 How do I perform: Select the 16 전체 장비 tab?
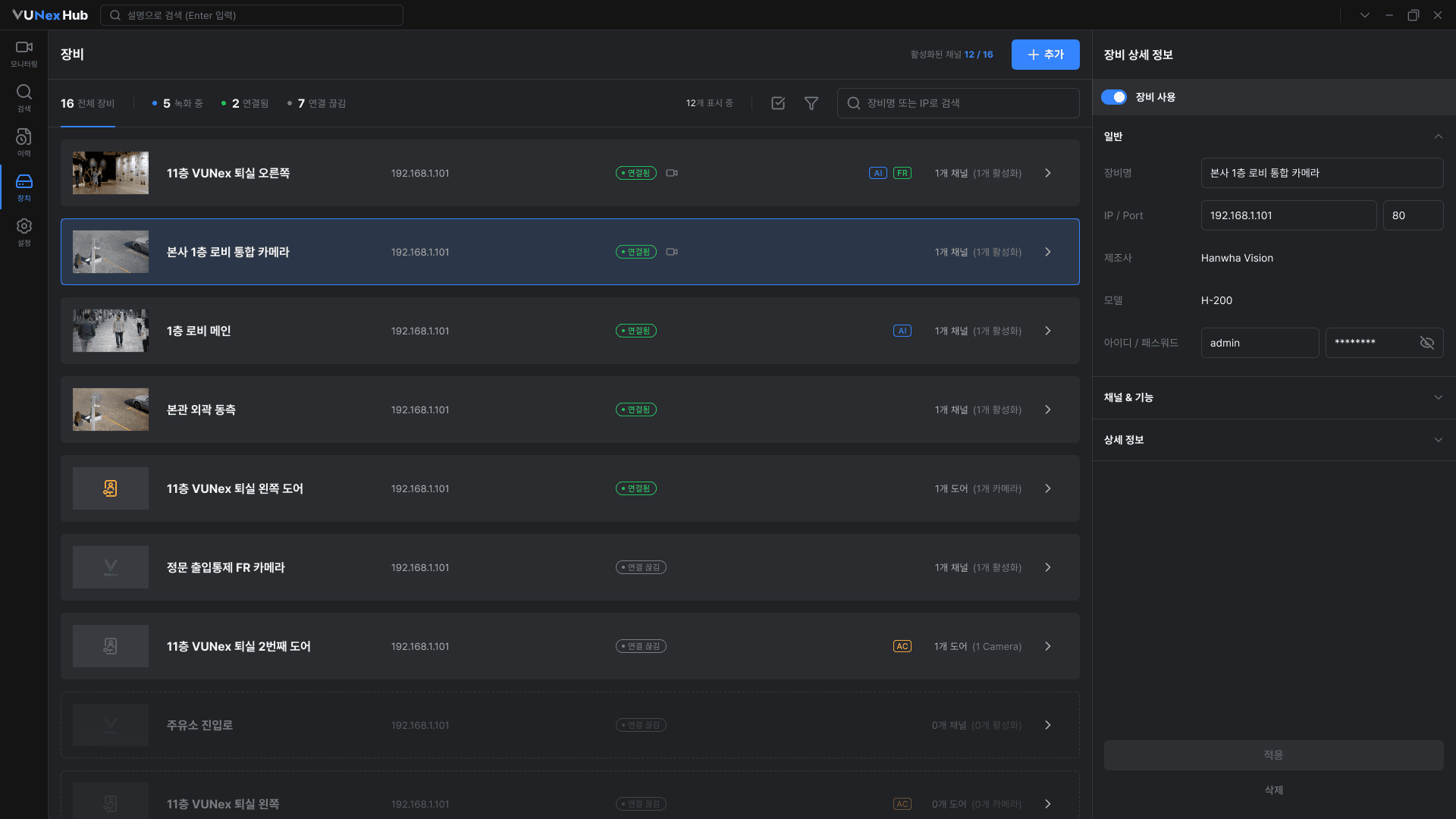88,103
